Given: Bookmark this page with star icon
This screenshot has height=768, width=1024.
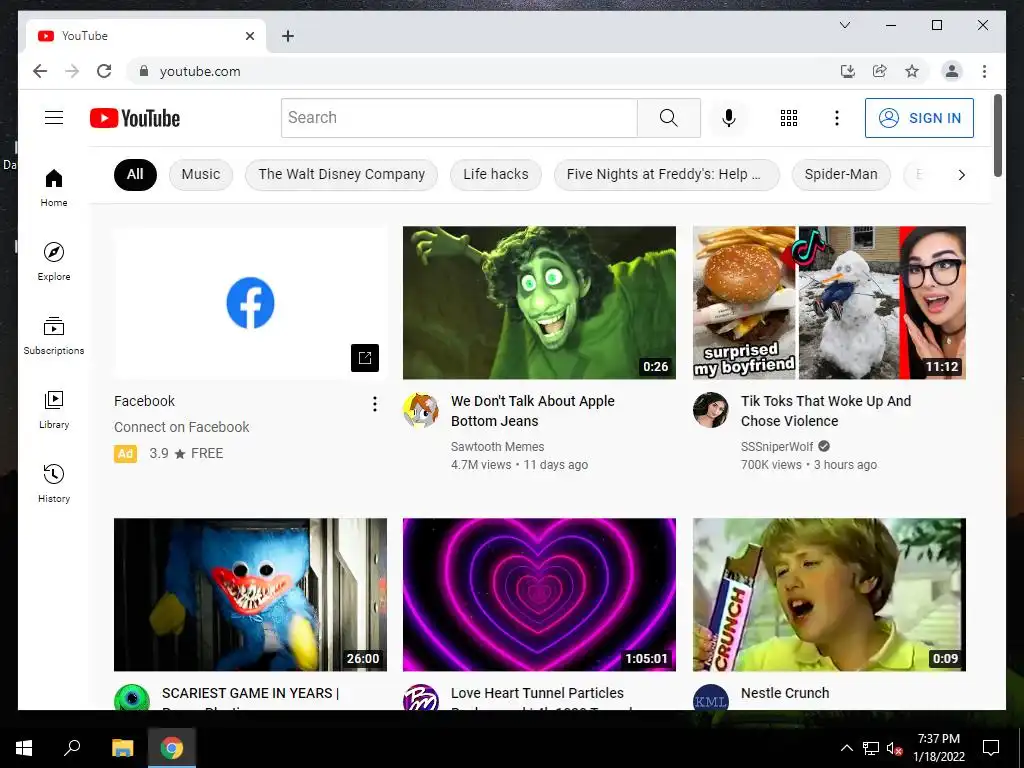Looking at the screenshot, I should pos(912,71).
